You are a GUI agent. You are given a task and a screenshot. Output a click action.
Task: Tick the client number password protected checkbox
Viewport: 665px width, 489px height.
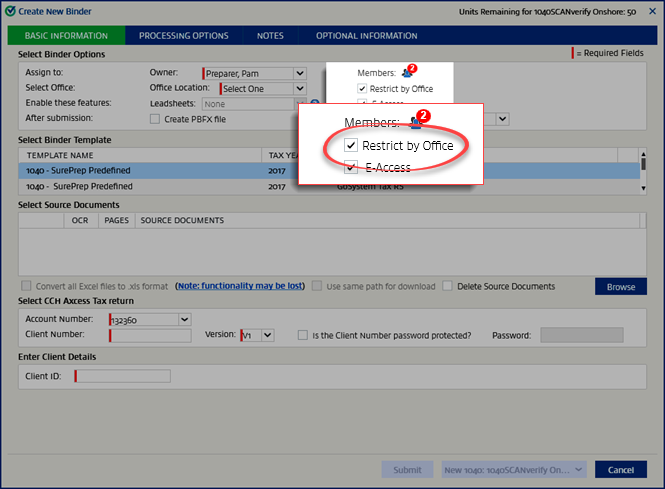303,336
